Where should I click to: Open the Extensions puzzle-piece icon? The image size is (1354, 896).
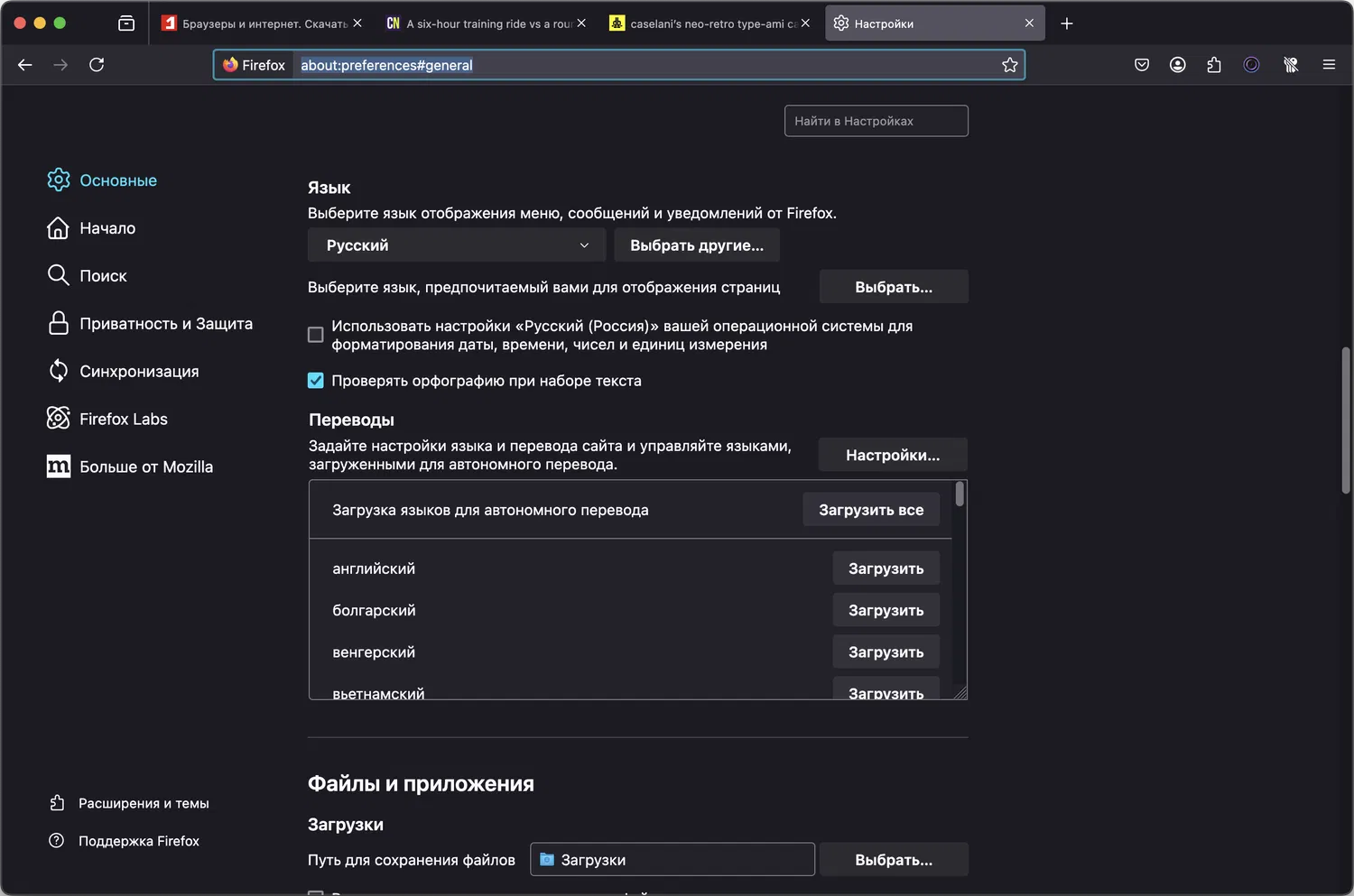click(x=1214, y=65)
